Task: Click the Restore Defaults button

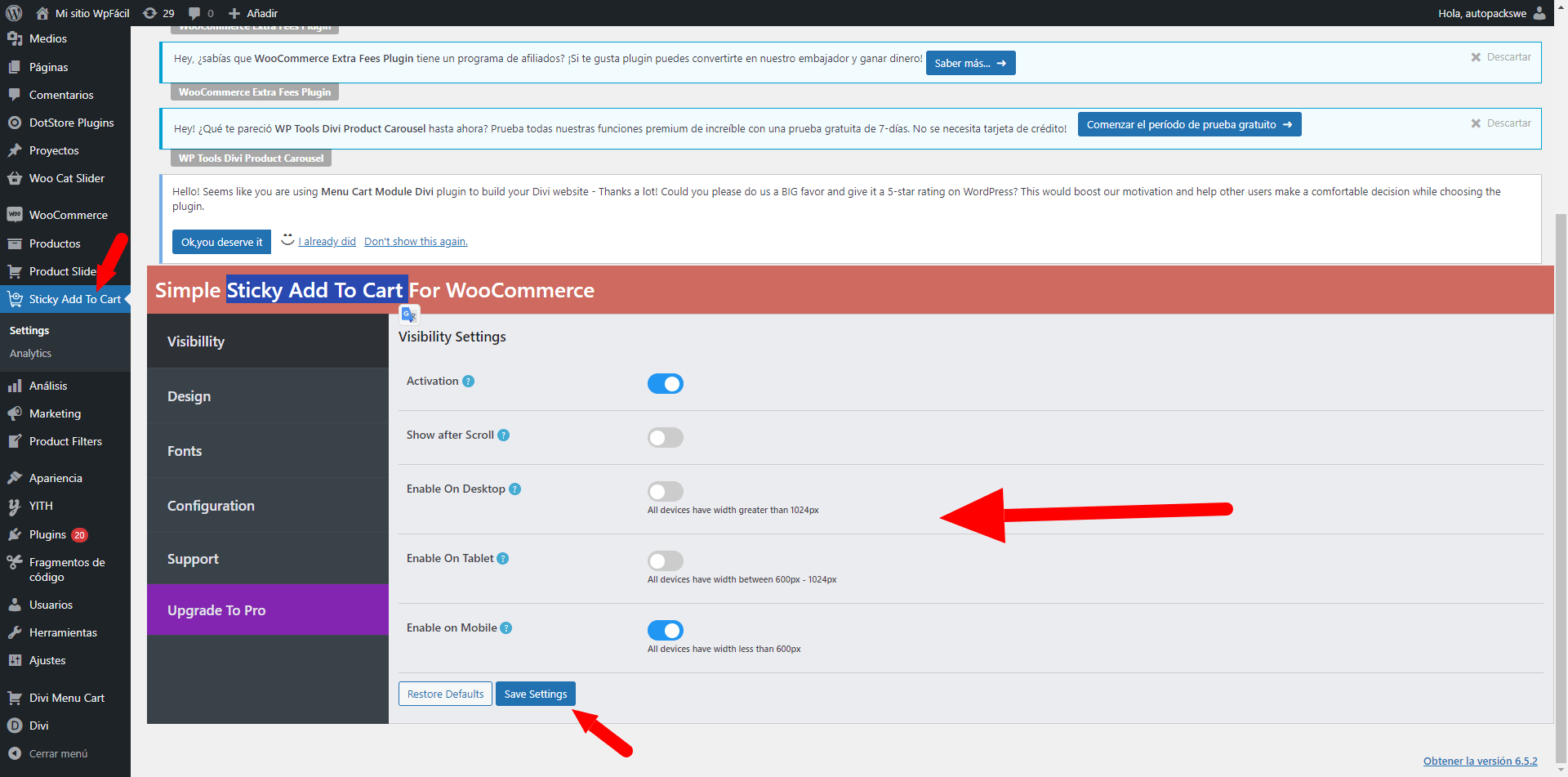Action: pyautogui.click(x=445, y=694)
